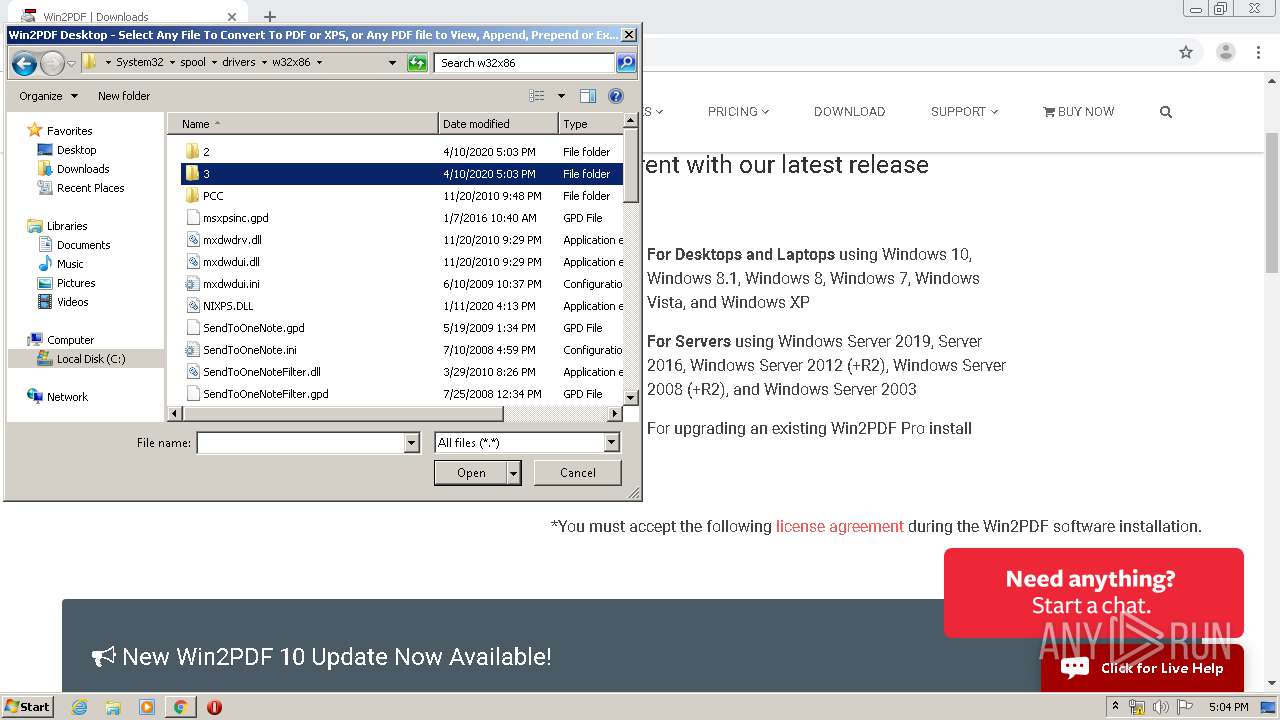Cancel the file dialog
The image size is (1280, 720).
[x=578, y=473]
